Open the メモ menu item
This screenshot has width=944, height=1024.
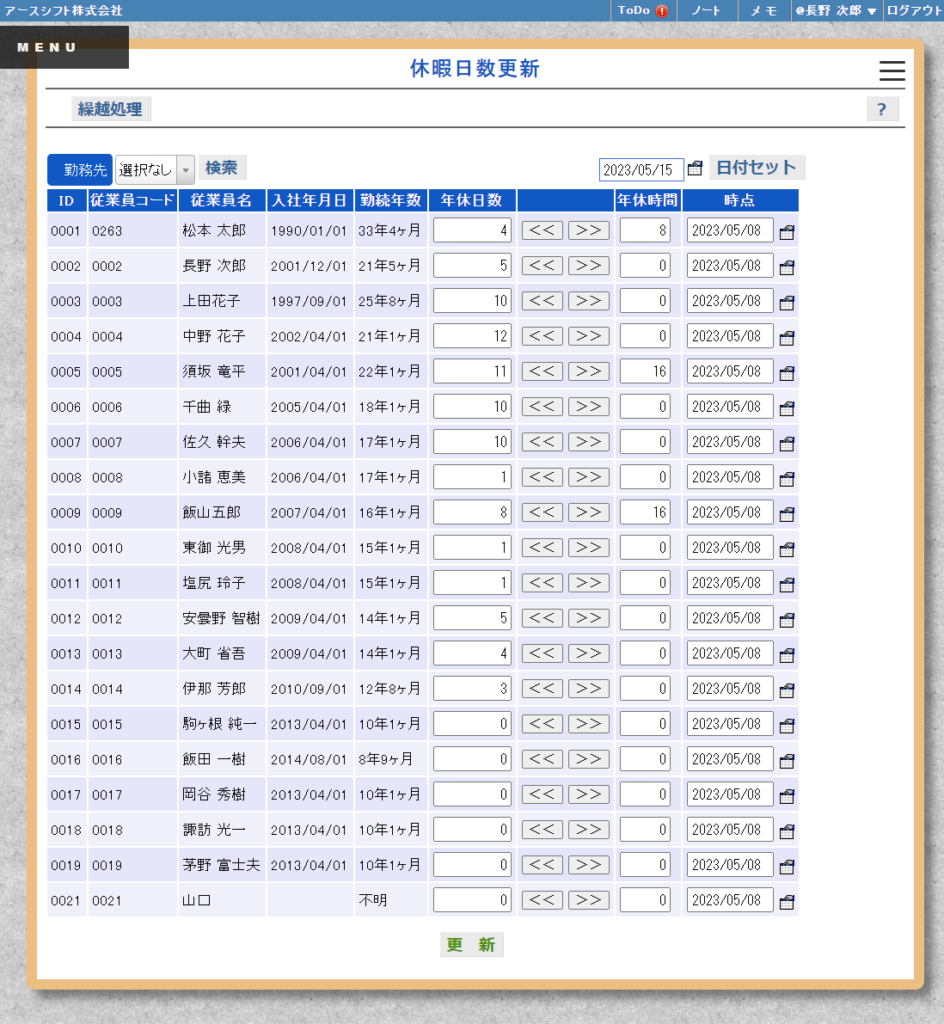click(x=764, y=11)
